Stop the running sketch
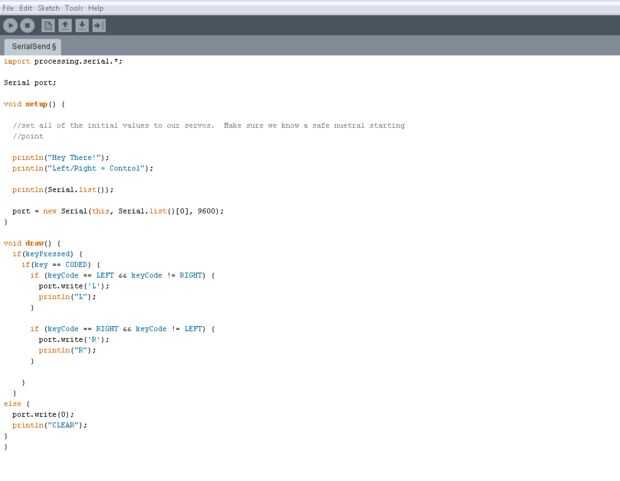The width and height of the screenshot is (620, 481). pyautogui.click(x=27, y=26)
